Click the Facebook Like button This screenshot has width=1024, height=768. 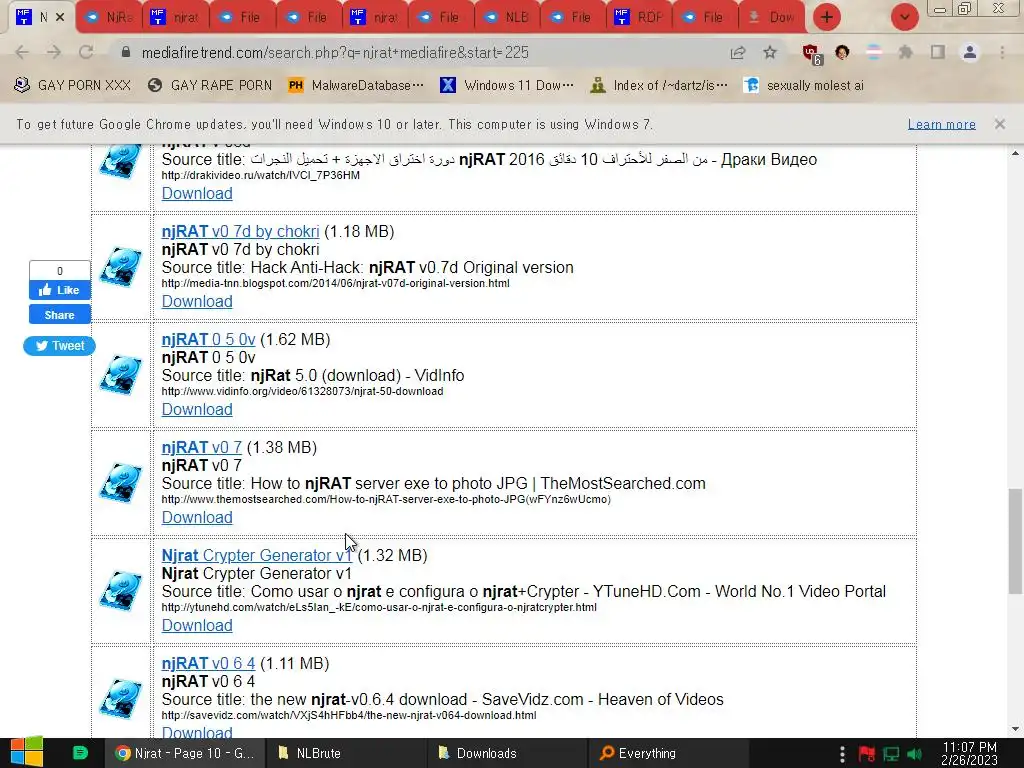point(59,290)
